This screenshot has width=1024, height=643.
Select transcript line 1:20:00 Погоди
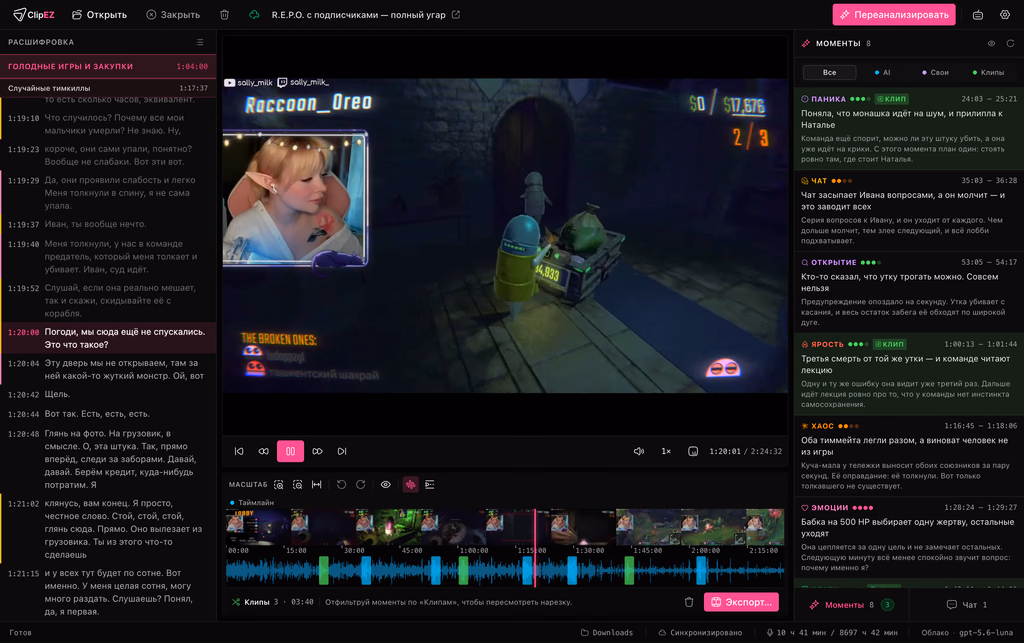point(108,338)
